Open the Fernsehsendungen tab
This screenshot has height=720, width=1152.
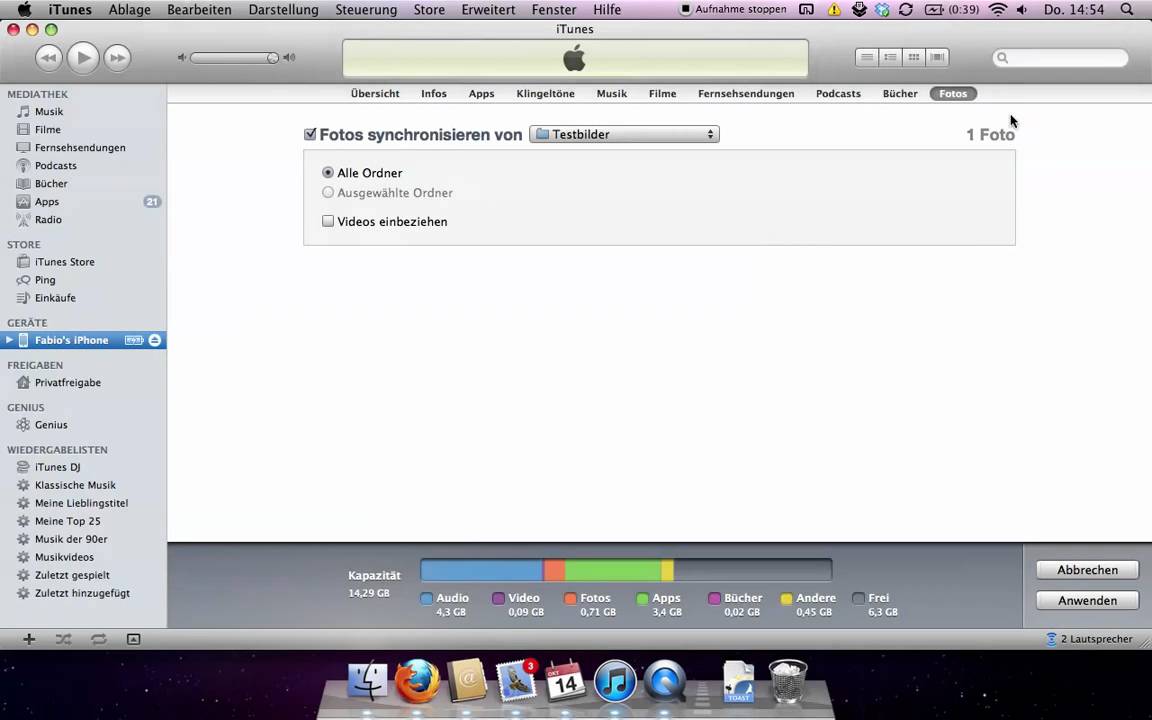pyautogui.click(x=746, y=93)
